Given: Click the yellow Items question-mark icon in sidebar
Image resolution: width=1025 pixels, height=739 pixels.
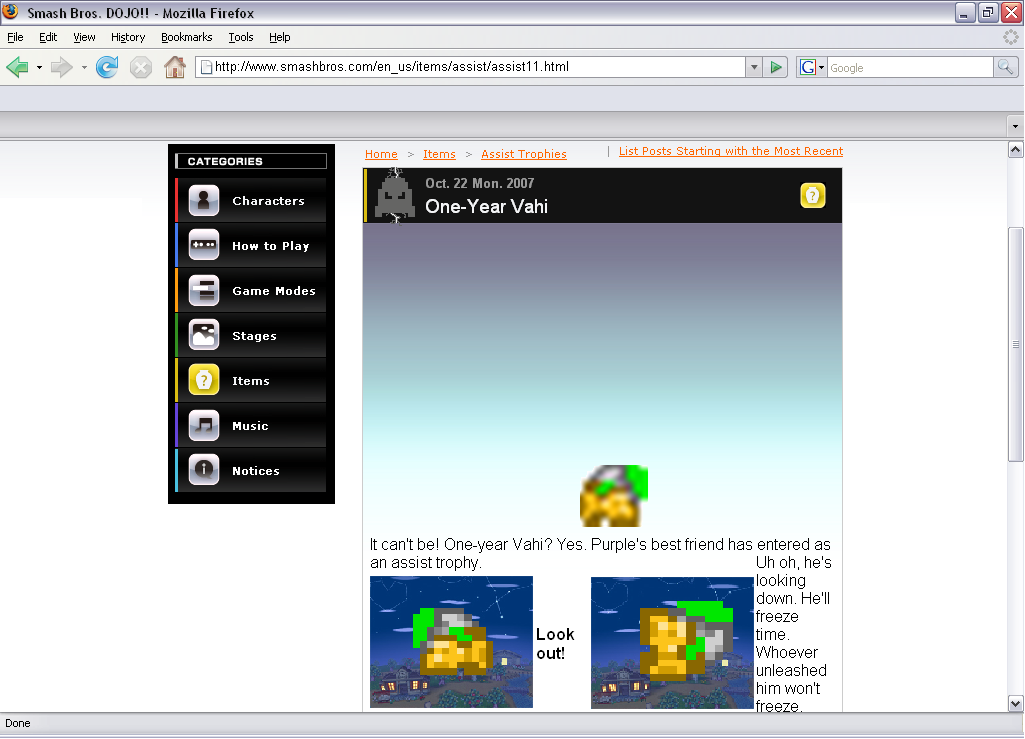Looking at the screenshot, I should pos(204,380).
